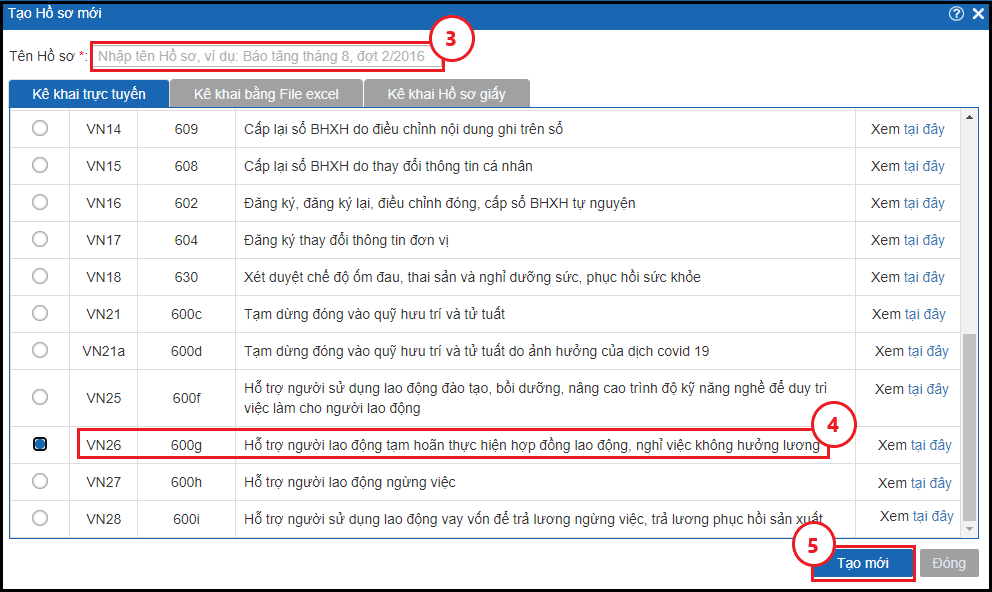Click the 600f code cell

pos(187,398)
